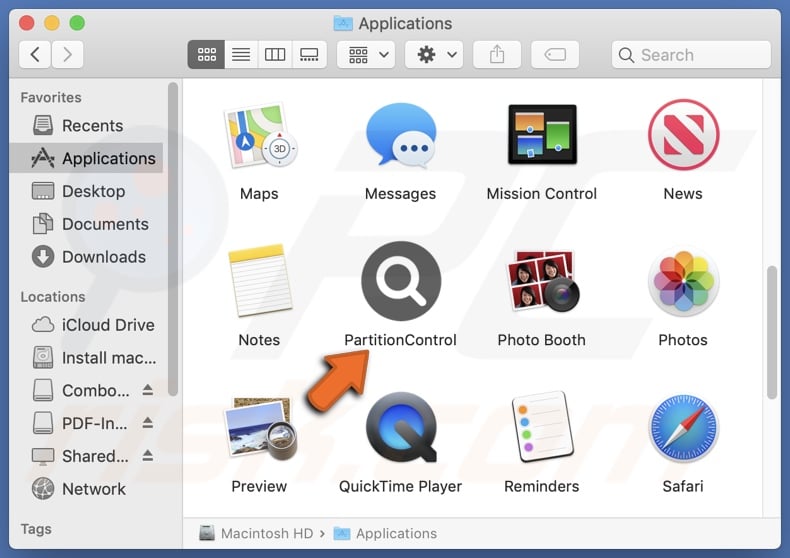
Task: Click the QuickTime Player name label
Action: 401,486
